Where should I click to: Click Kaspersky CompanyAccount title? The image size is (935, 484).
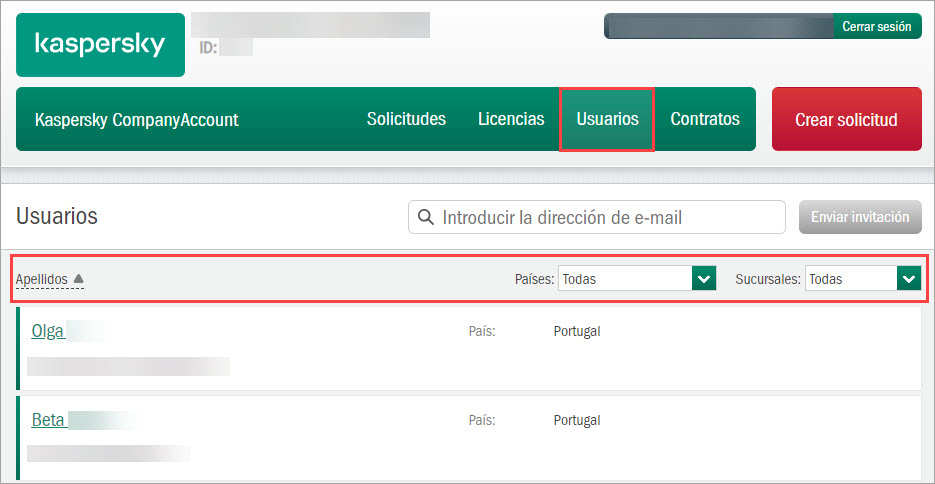[x=137, y=120]
